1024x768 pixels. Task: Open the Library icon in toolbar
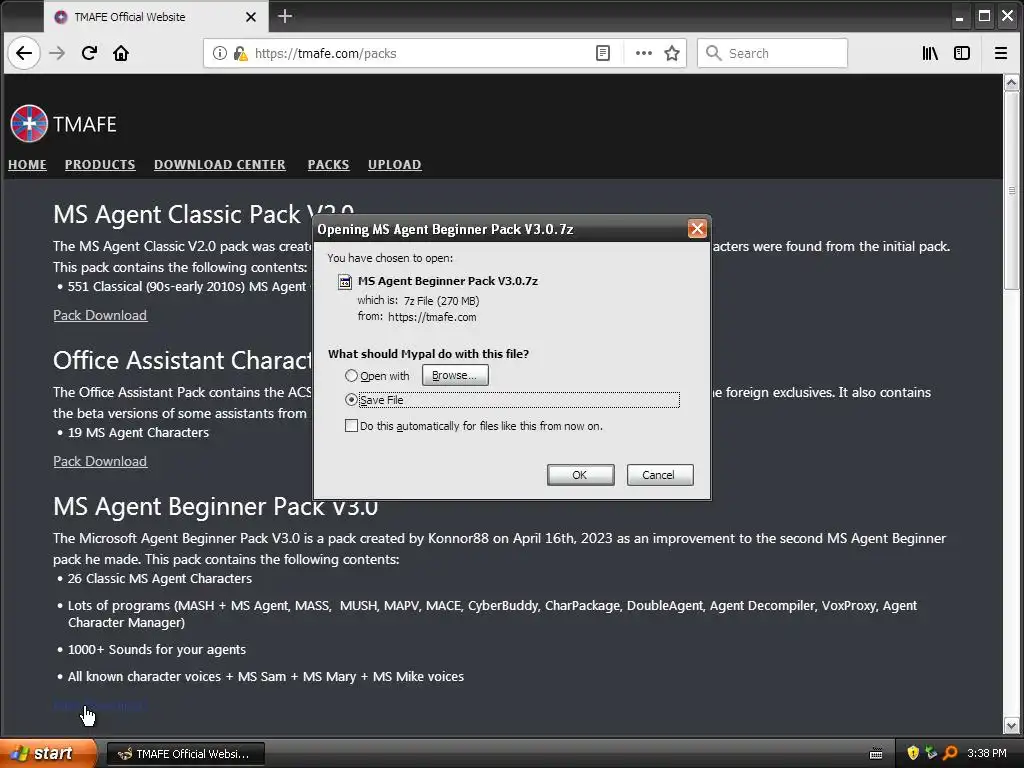pos(930,53)
